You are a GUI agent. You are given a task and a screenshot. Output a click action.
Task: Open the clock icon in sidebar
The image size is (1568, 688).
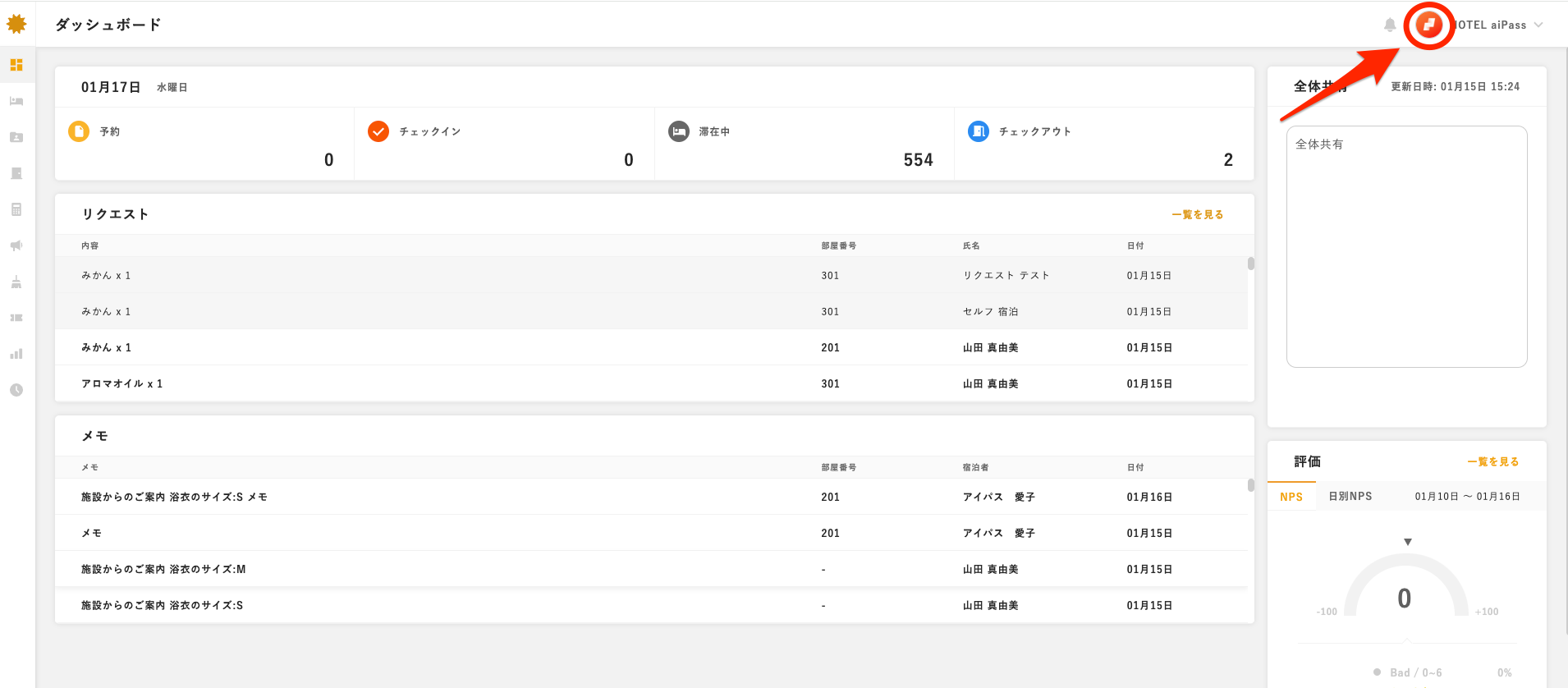pyautogui.click(x=16, y=390)
